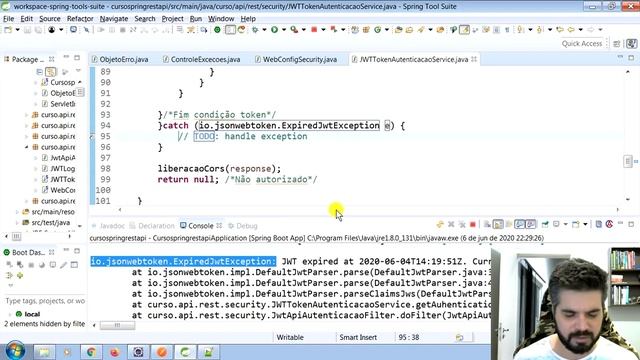Open the Debug configurations dropdown arrow
640x360 pixels.
click(264, 30)
